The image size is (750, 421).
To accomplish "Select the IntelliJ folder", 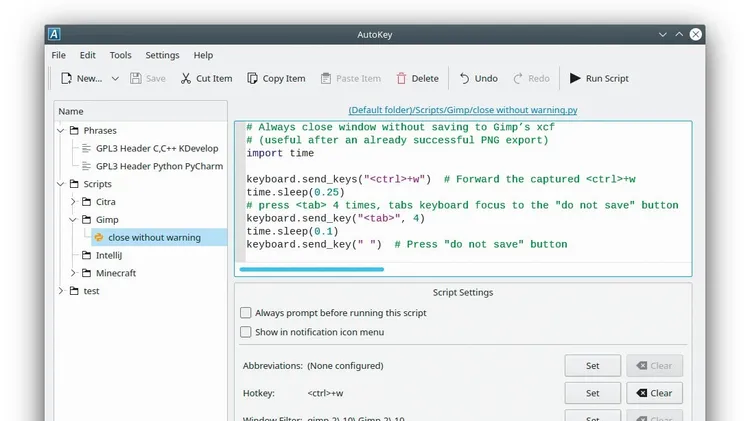I will 109,255.
